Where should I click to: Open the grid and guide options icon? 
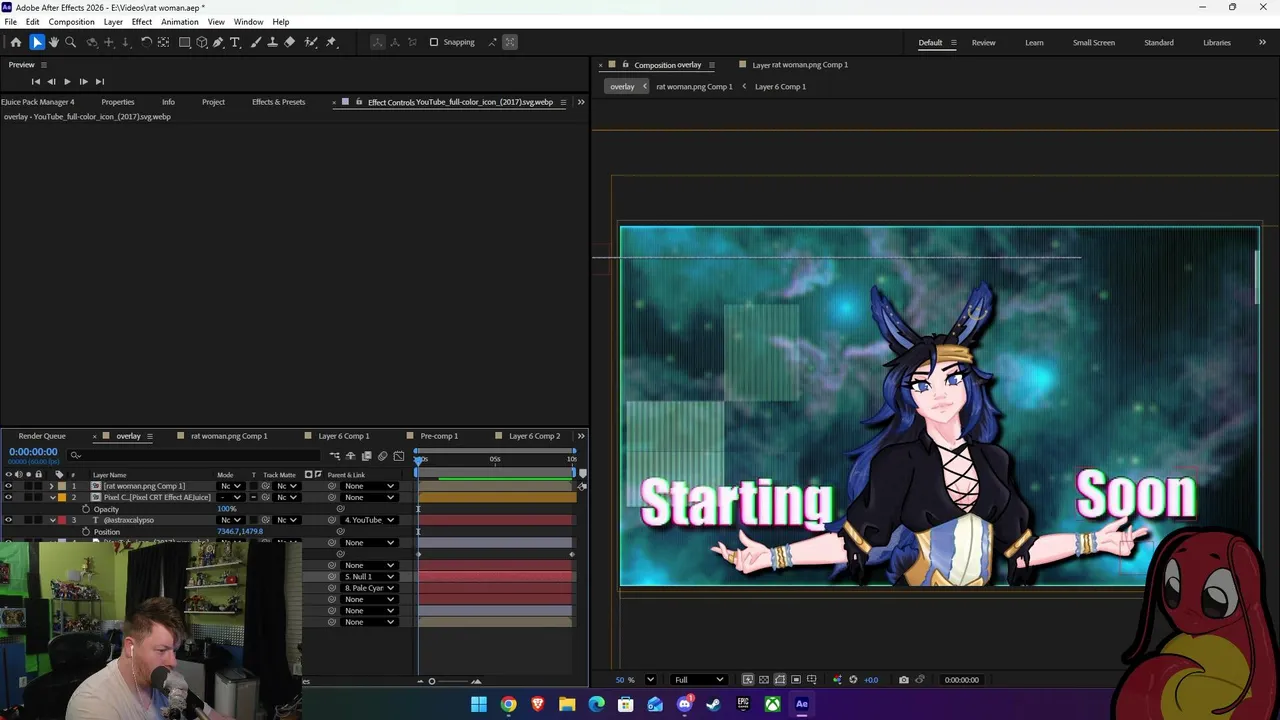[x=811, y=680]
